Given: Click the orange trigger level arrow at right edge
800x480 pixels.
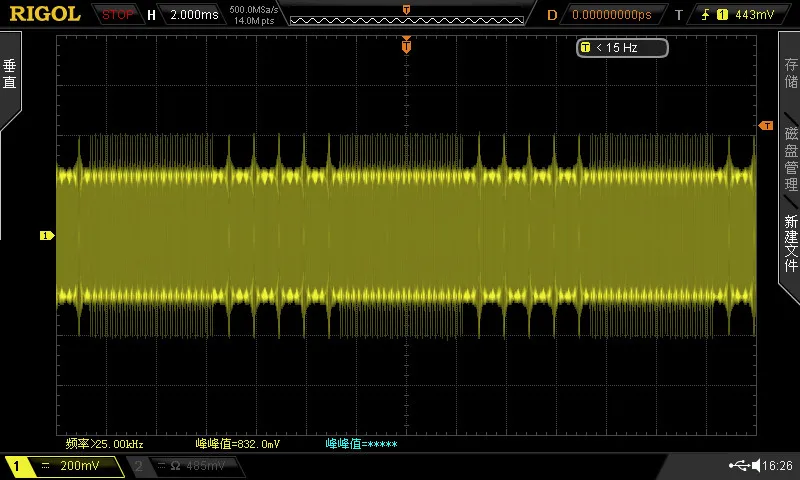Looking at the screenshot, I should [x=766, y=125].
